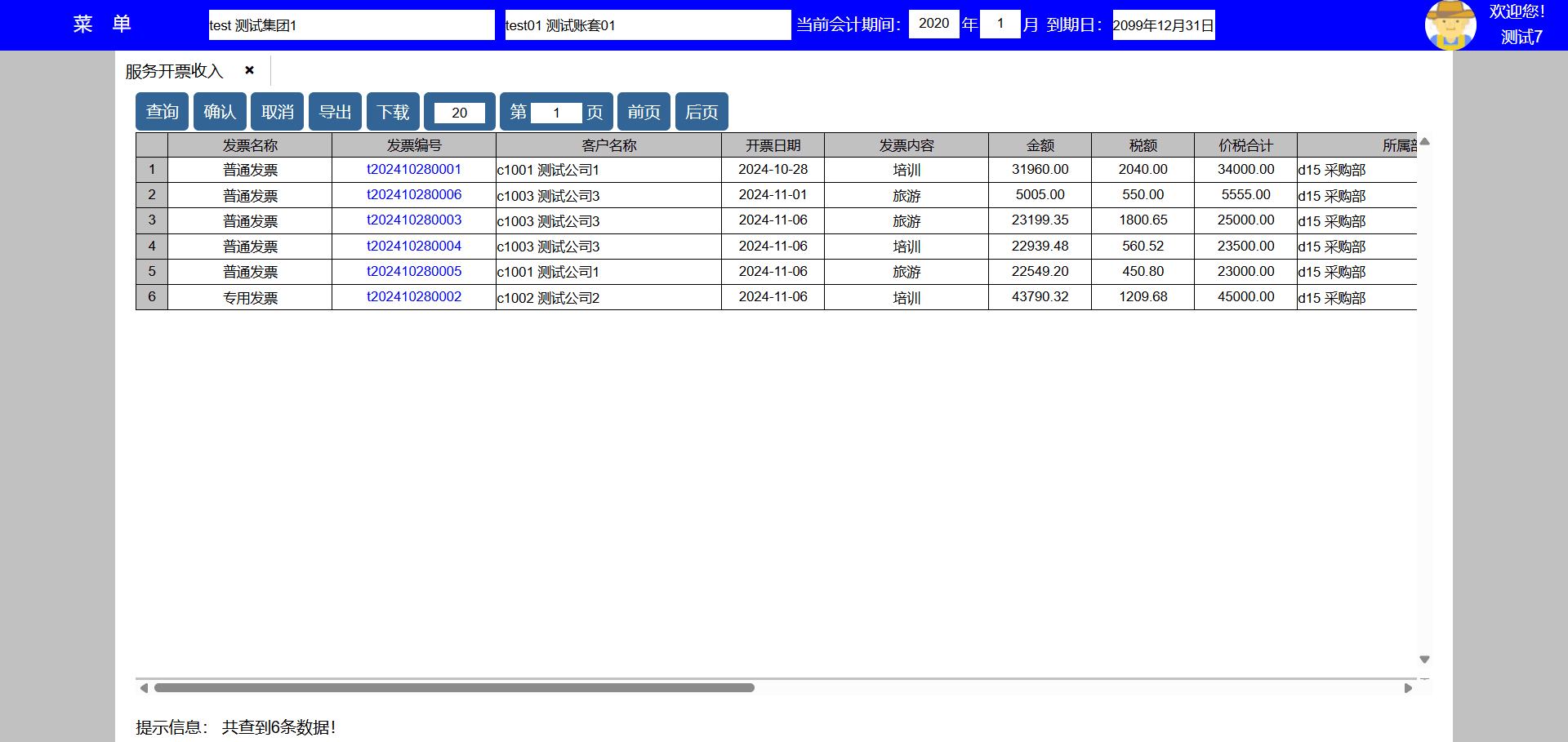Click the 取消 button
Image resolution: width=1568 pixels, height=742 pixels.
pos(277,112)
